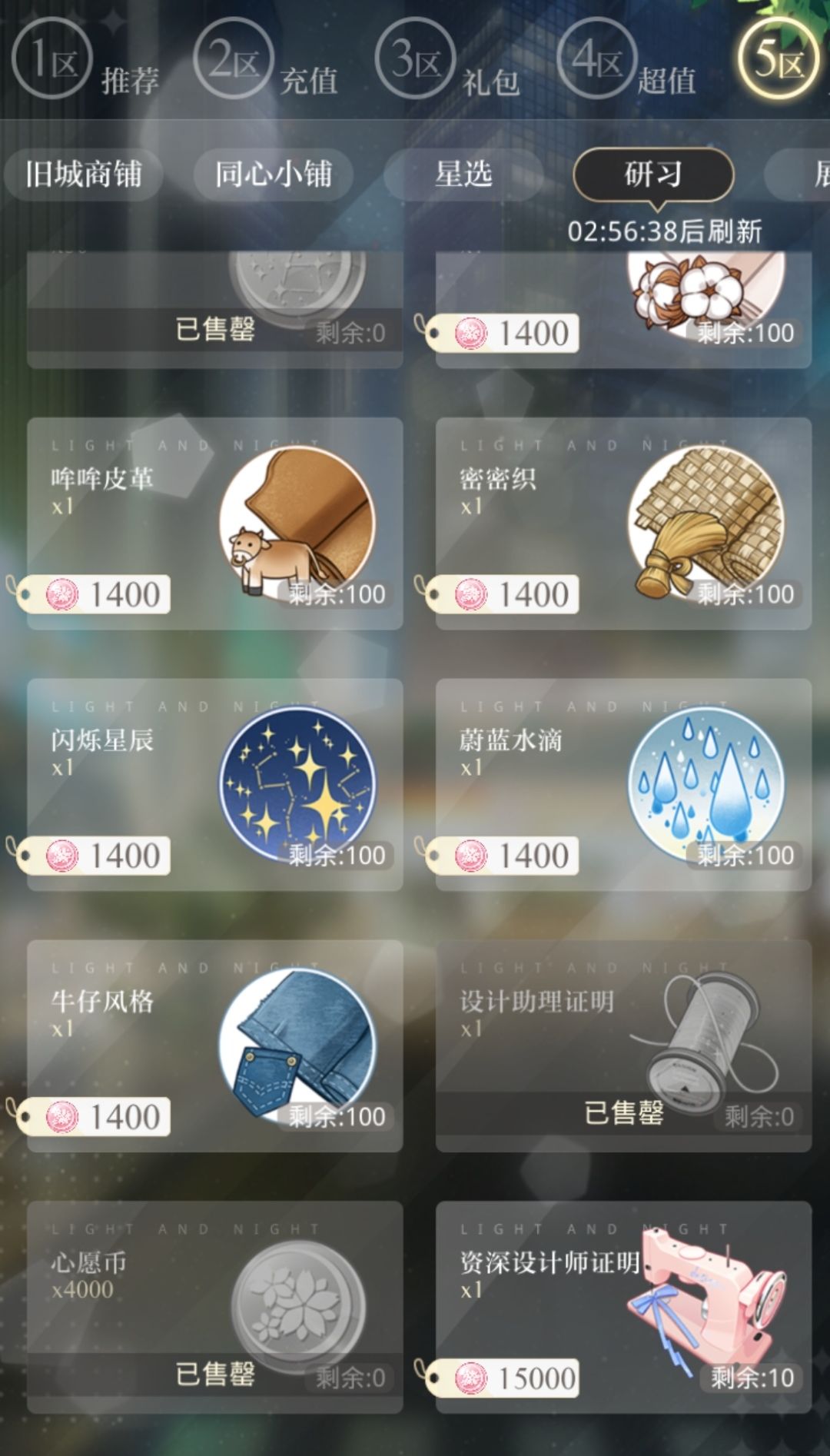Open the 同心小铺 shop category
The width and height of the screenshot is (830, 1456).
(274, 175)
